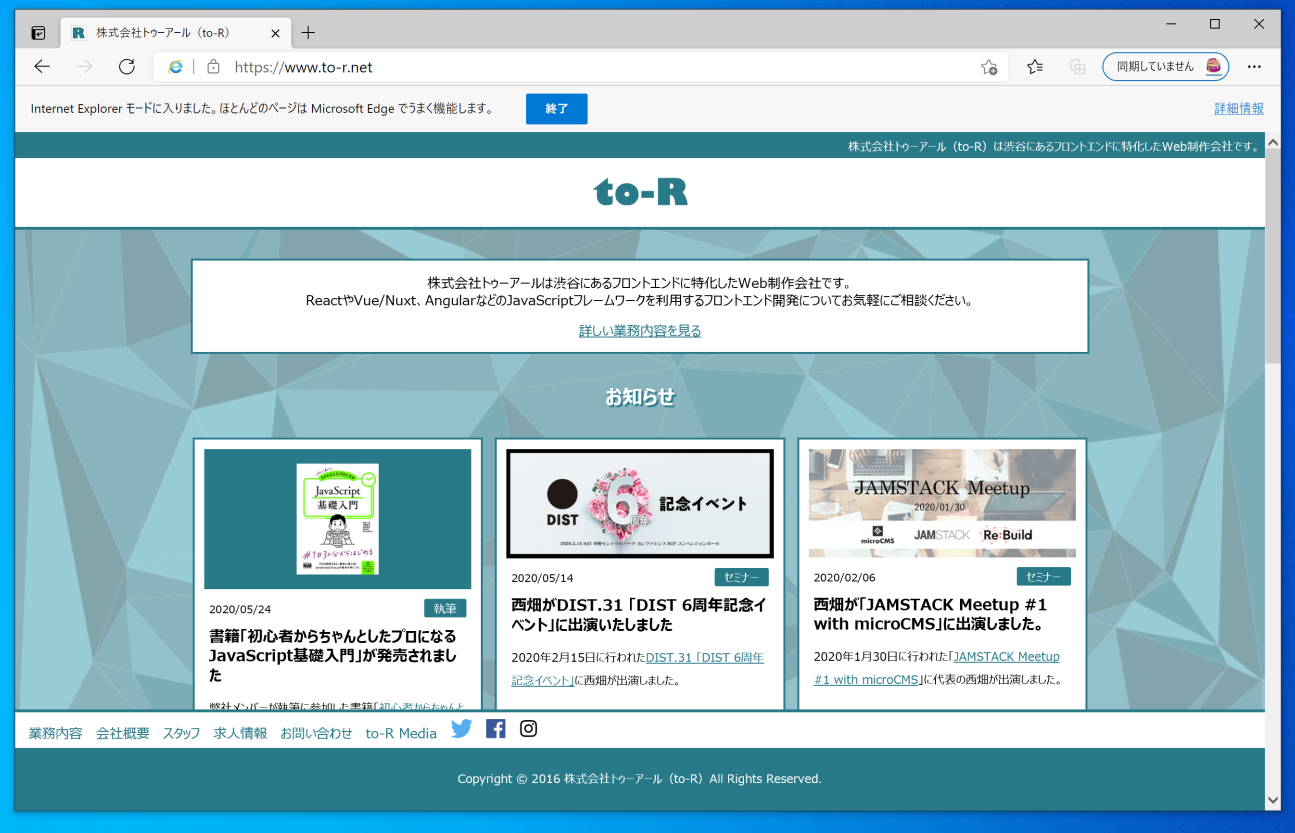
Task: Expand the favorites hub next to the star
Action: [1034, 66]
